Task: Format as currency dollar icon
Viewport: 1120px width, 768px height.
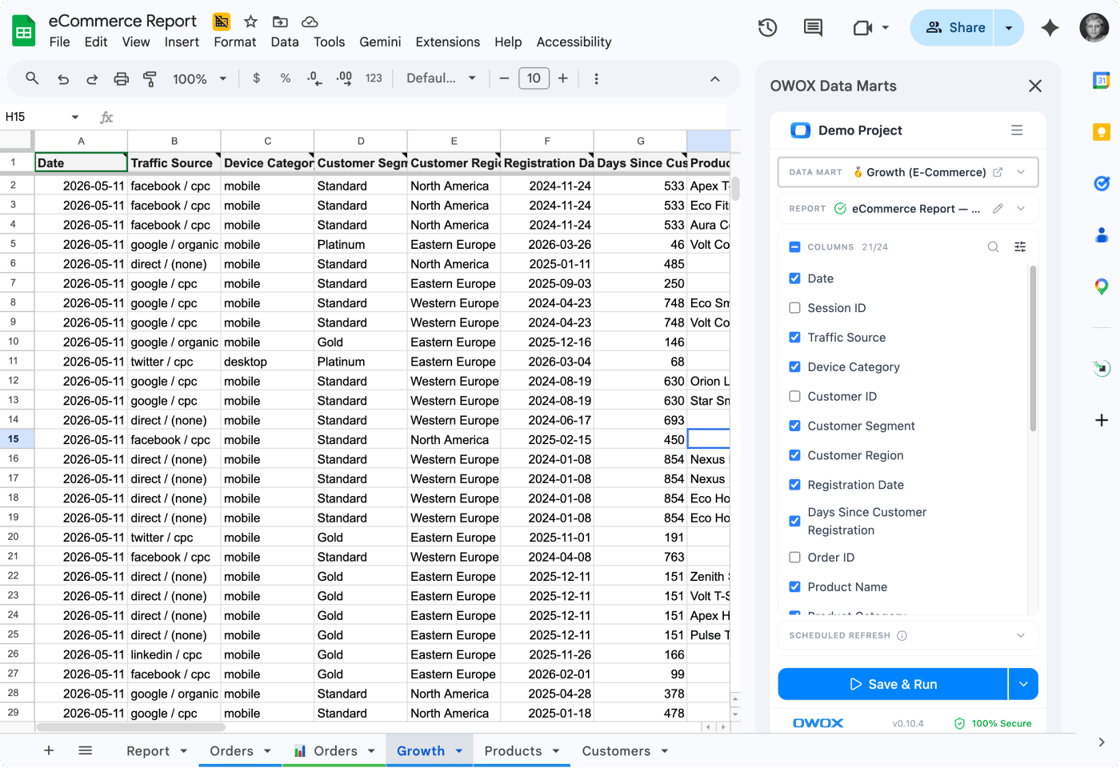Action: [256, 79]
